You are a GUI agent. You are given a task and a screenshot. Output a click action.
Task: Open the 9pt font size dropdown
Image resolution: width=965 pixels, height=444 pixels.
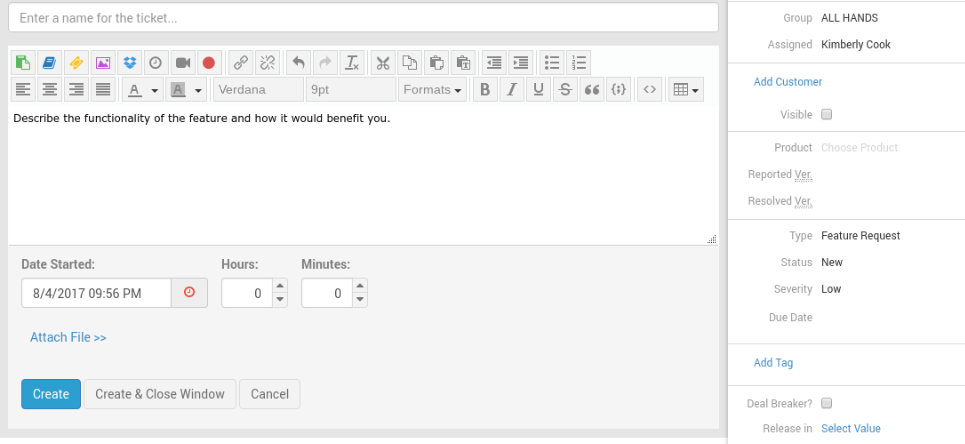pos(351,90)
